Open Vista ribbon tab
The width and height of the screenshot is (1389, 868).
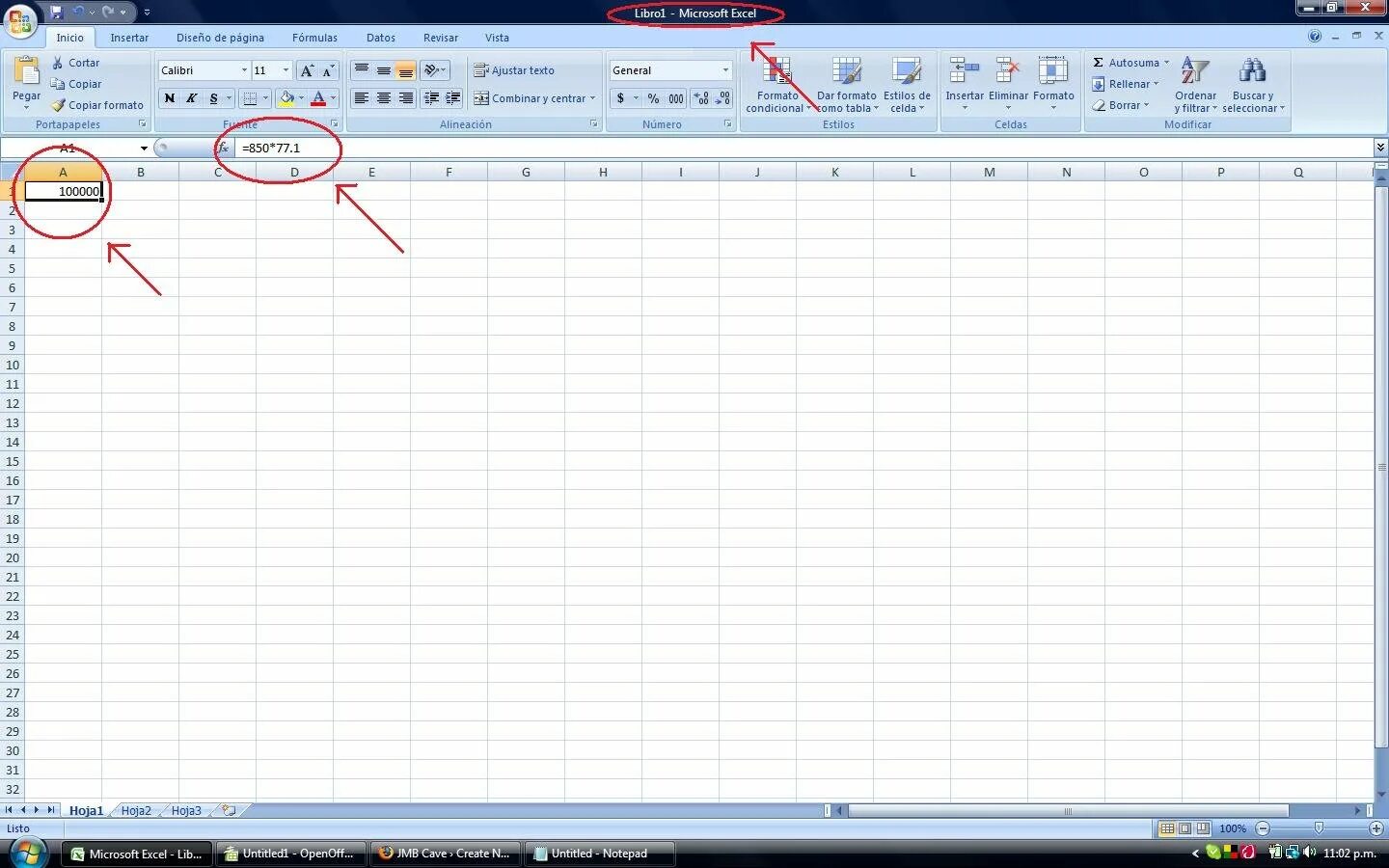coord(497,38)
